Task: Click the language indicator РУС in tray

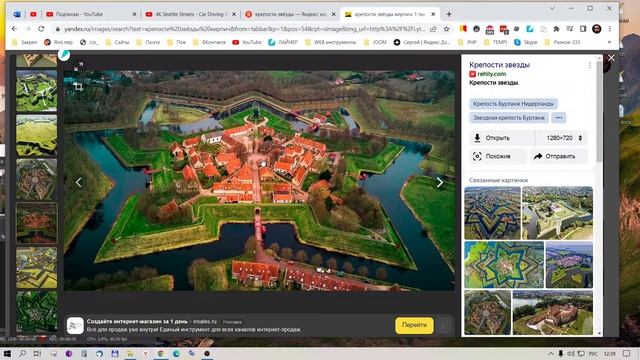Action: [x=593, y=353]
